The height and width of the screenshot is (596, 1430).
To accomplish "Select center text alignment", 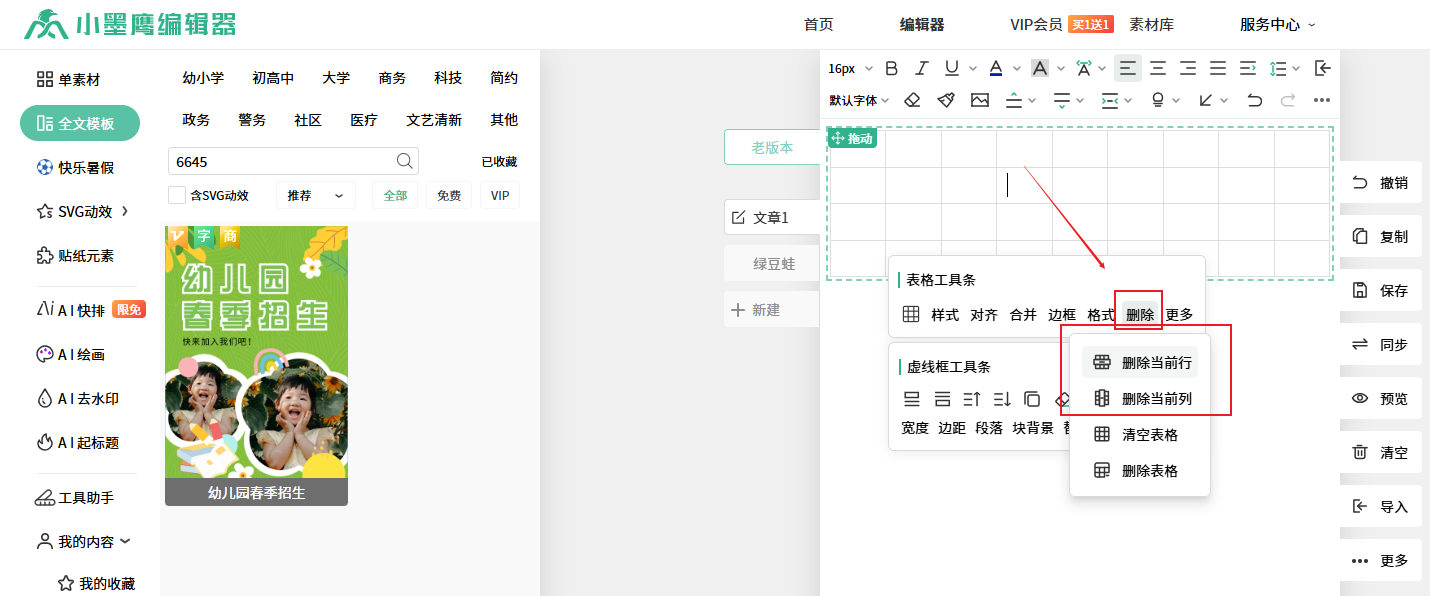I will (x=1158, y=68).
